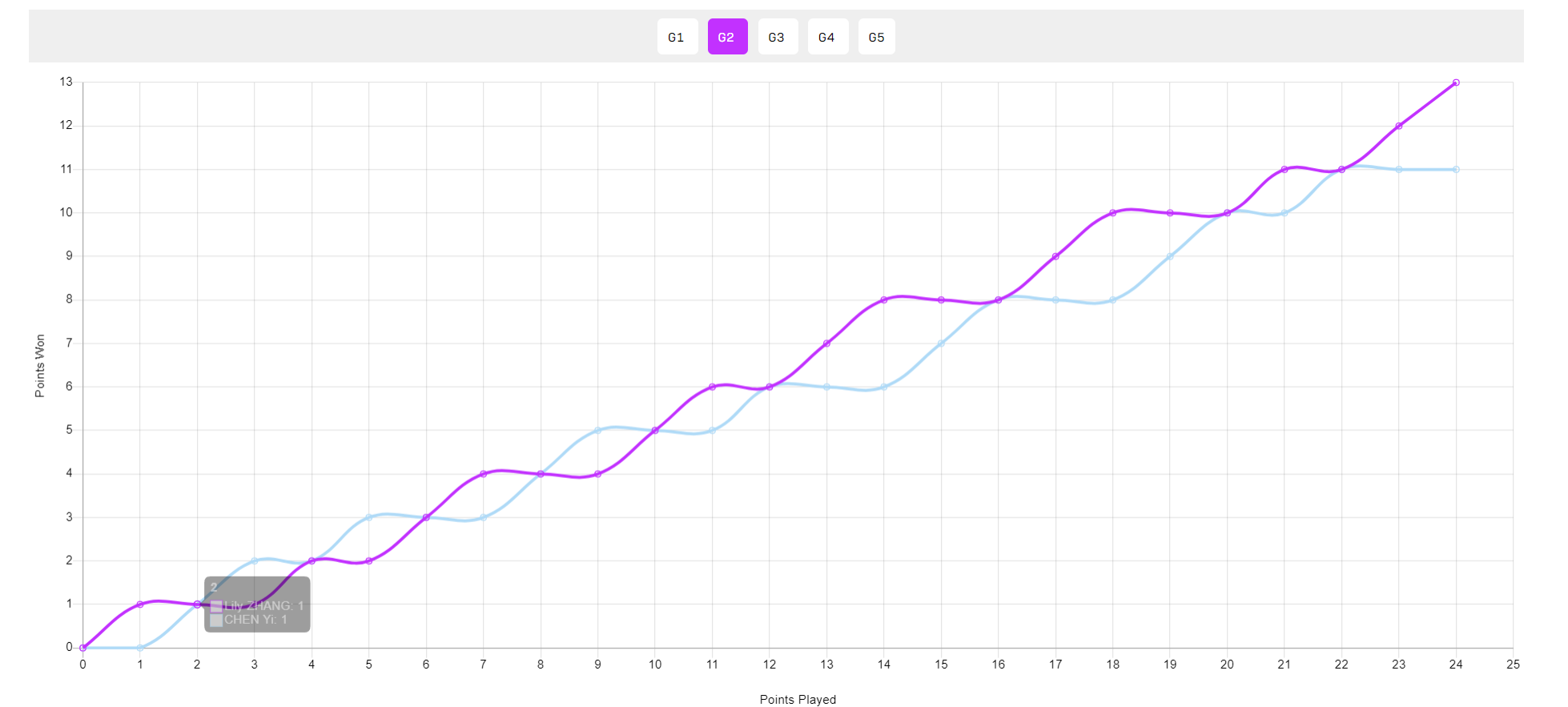View the G5 game tab
The width and height of the screenshot is (1568, 707).
point(876,37)
